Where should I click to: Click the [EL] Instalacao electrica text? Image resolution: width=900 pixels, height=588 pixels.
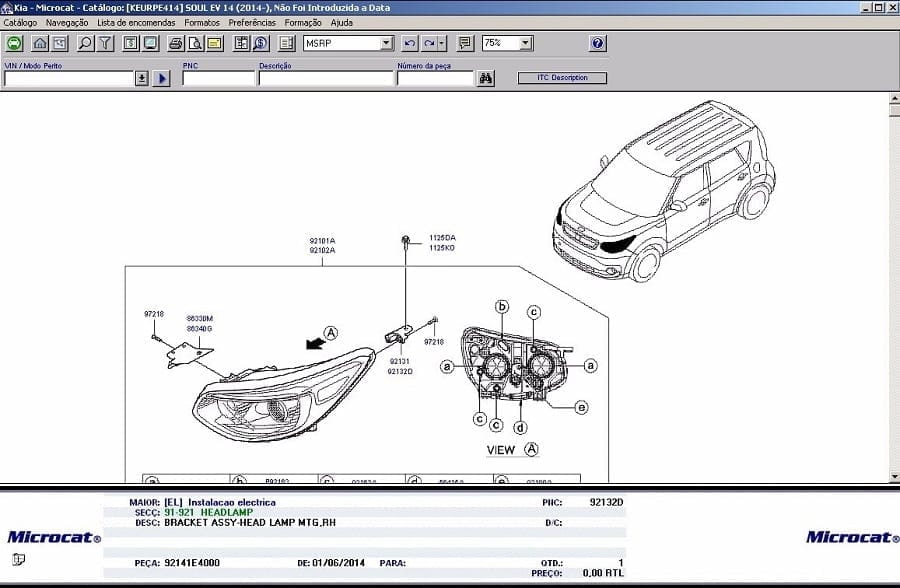coord(219,502)
